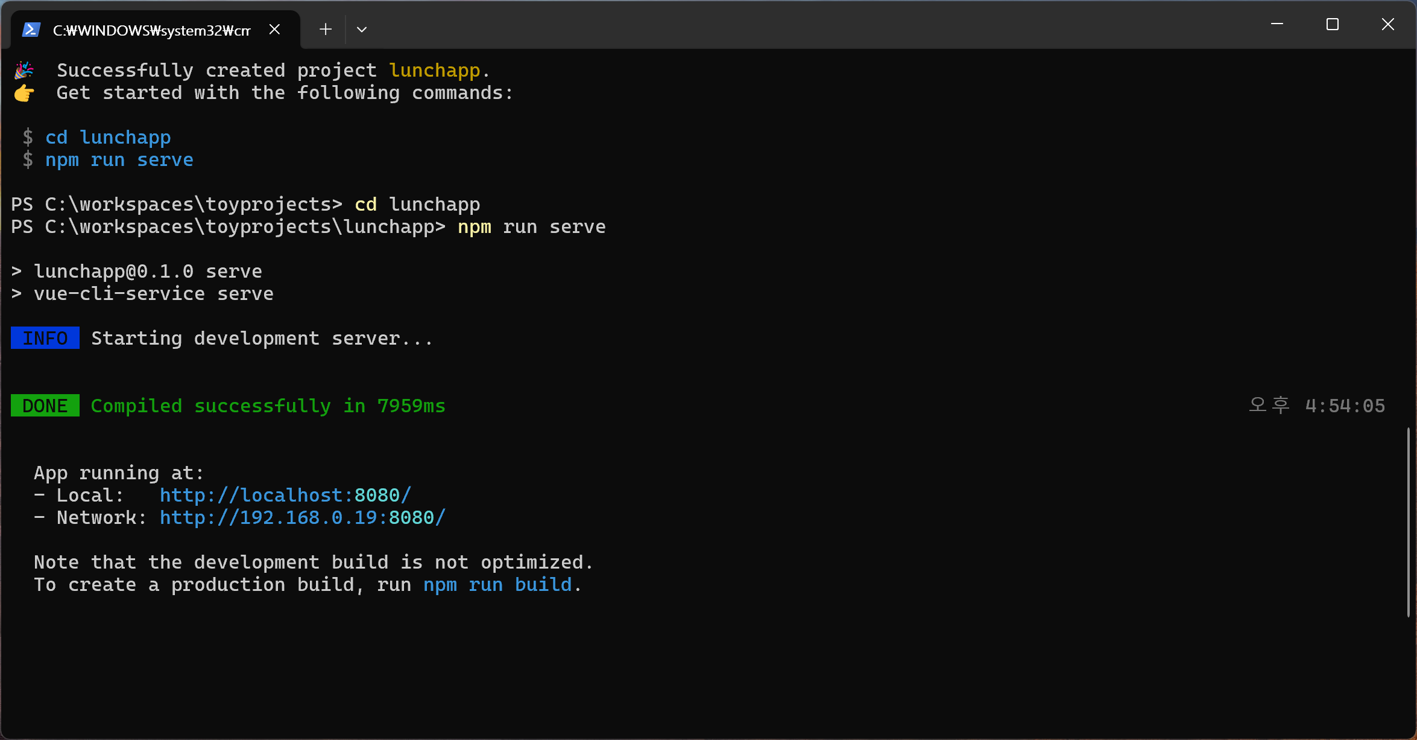
Task: Click the yellow 'lunchapp' project name
Action: [434, 70]
